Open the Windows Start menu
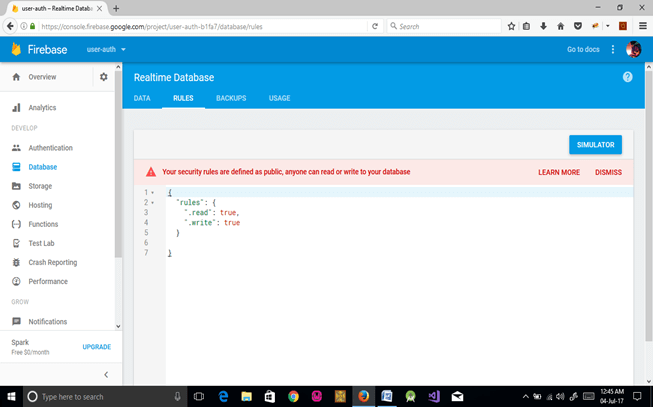This screenshot has width=653, height=407. [11, 397]
